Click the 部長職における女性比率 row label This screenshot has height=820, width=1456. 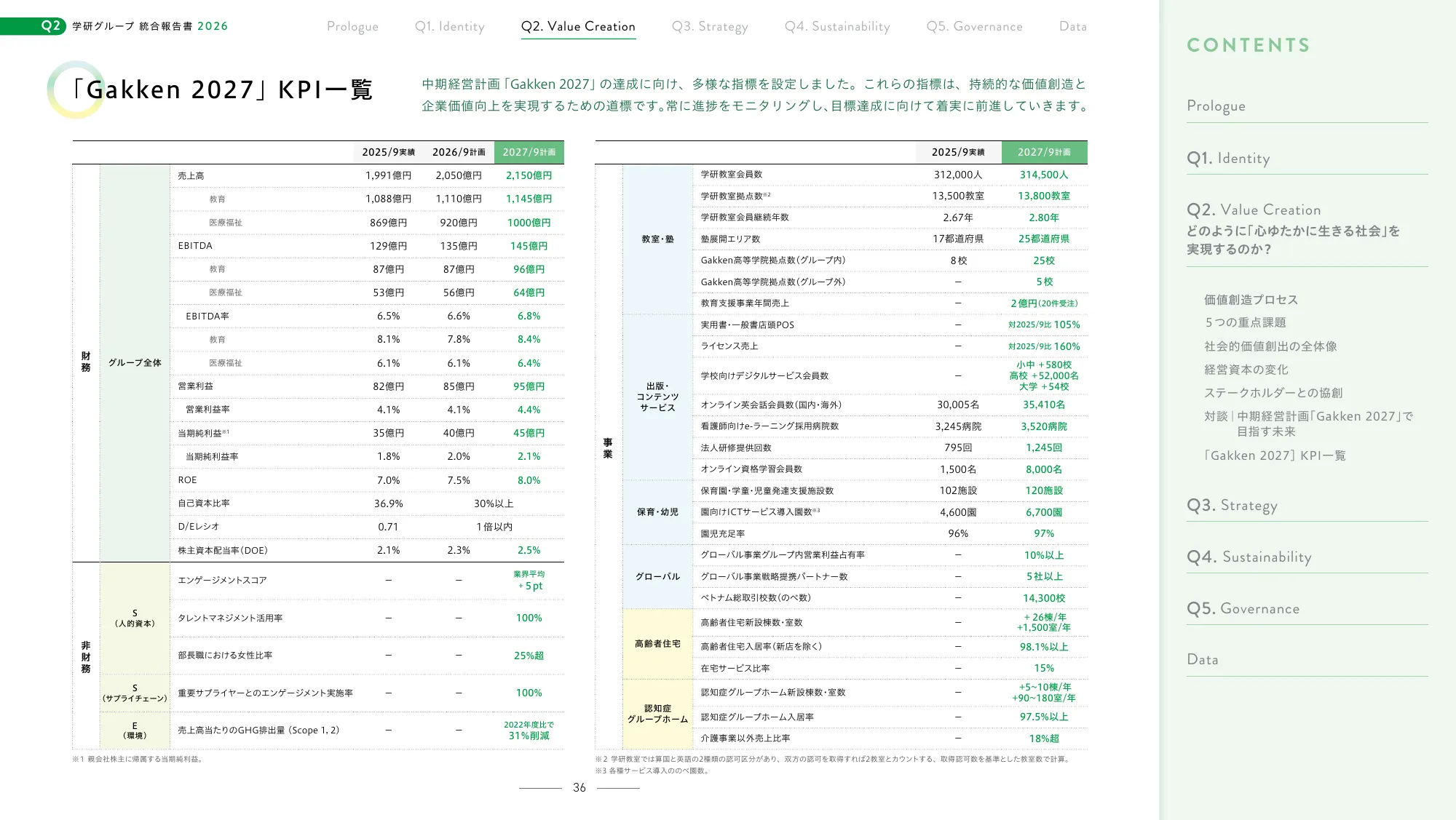point(225,656)
